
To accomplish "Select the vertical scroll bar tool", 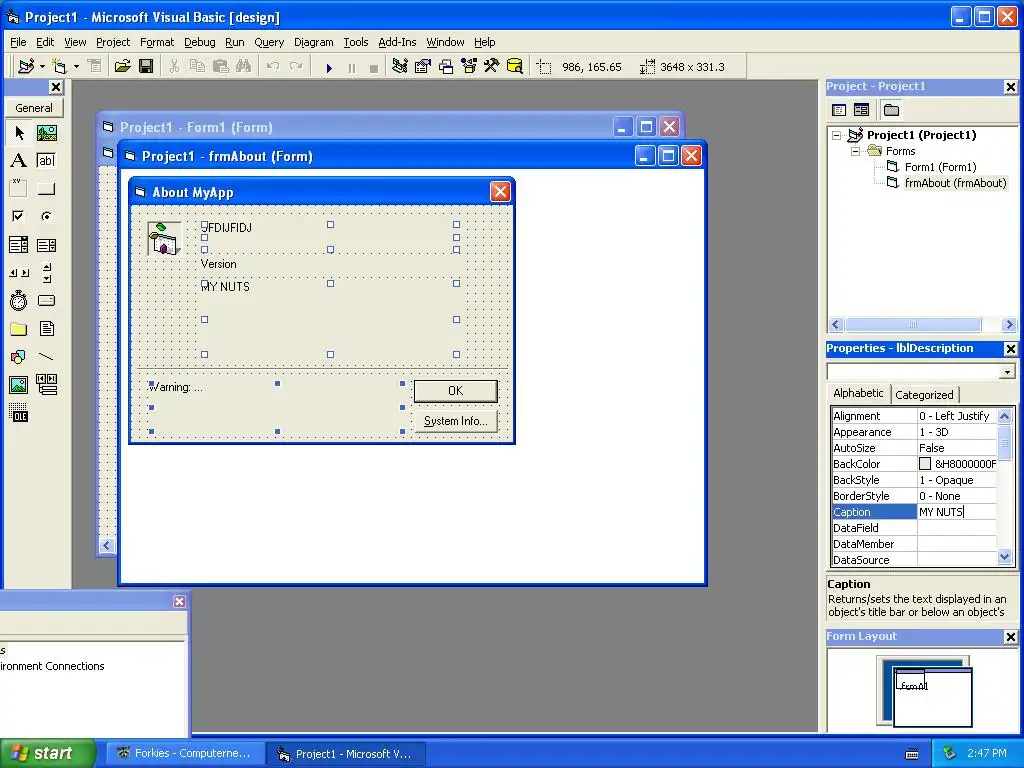I will coord(46,273).
